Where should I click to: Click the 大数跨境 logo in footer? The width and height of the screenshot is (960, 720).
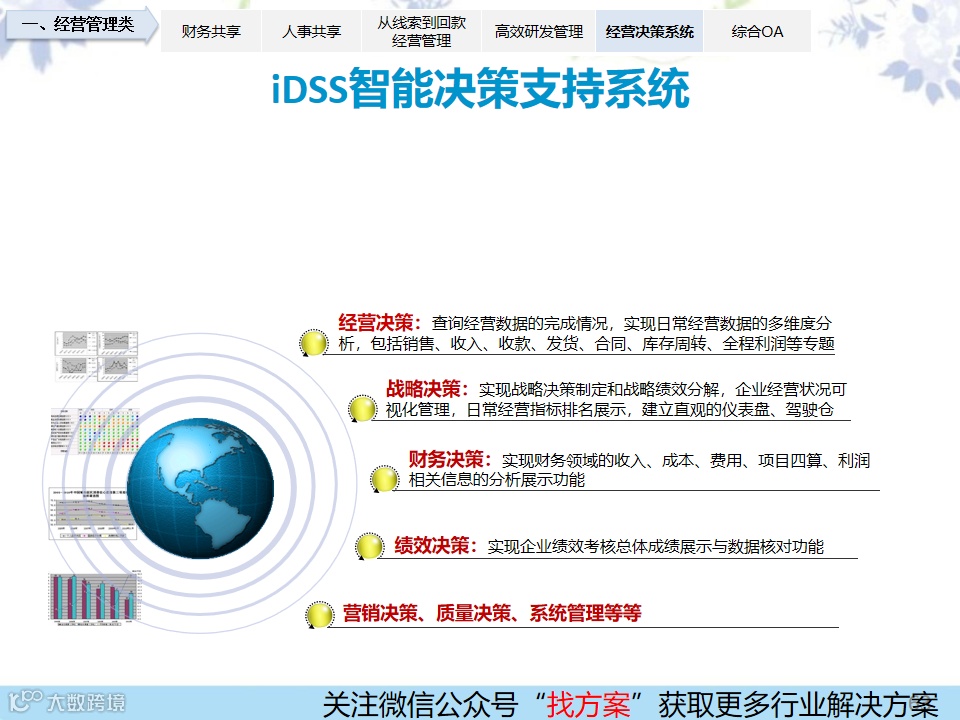(x=67, y=702)
